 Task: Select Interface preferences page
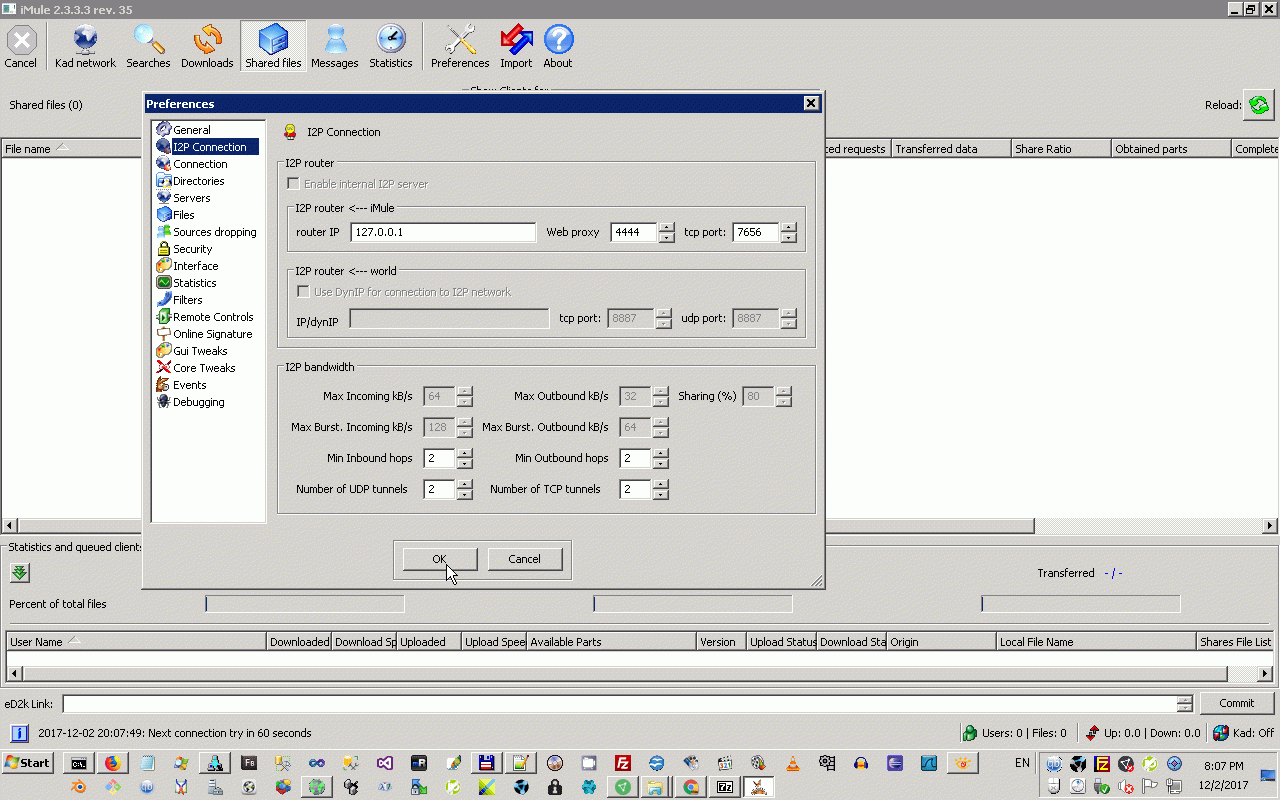point(195,266)
